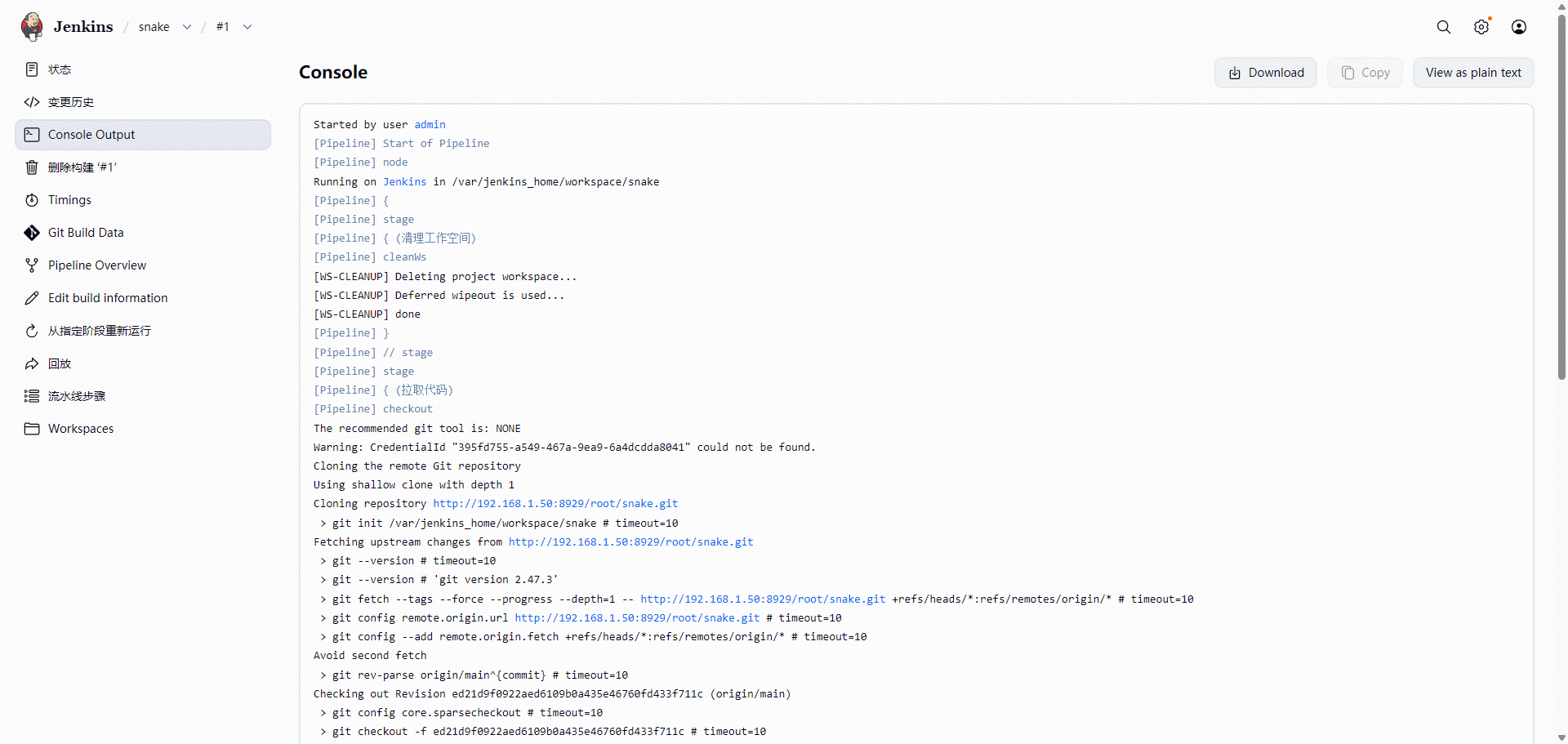1568x744 pixels.
Task: Open the search magnifier icon
Action: [1444, 27]
